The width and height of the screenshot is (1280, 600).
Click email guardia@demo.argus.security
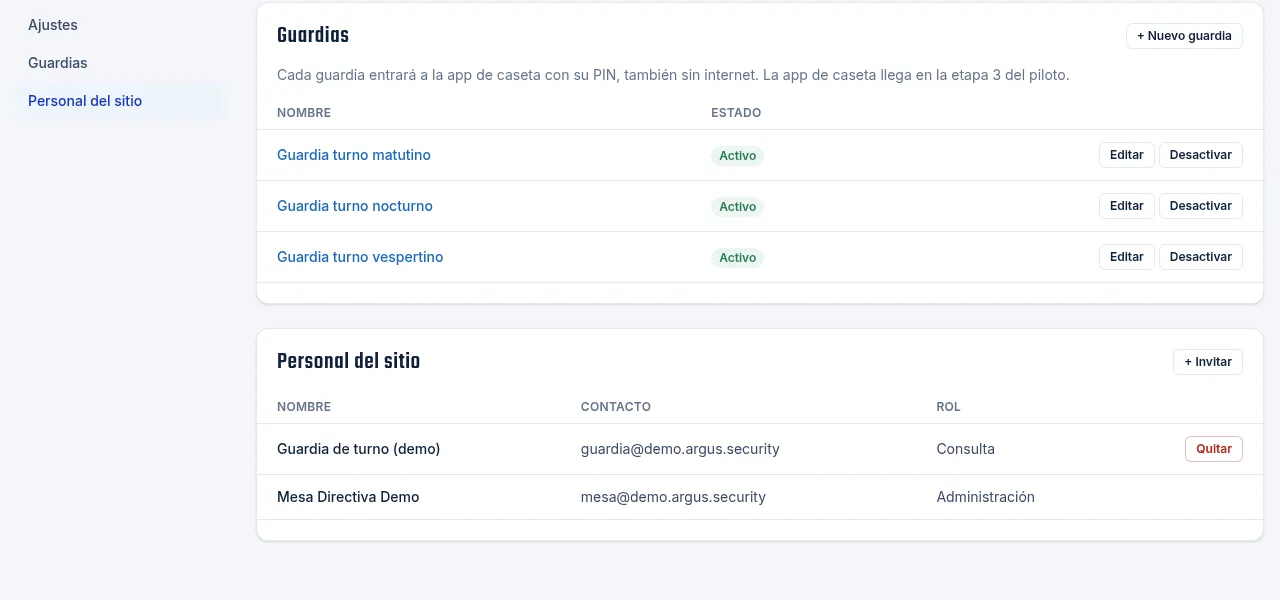680,449
